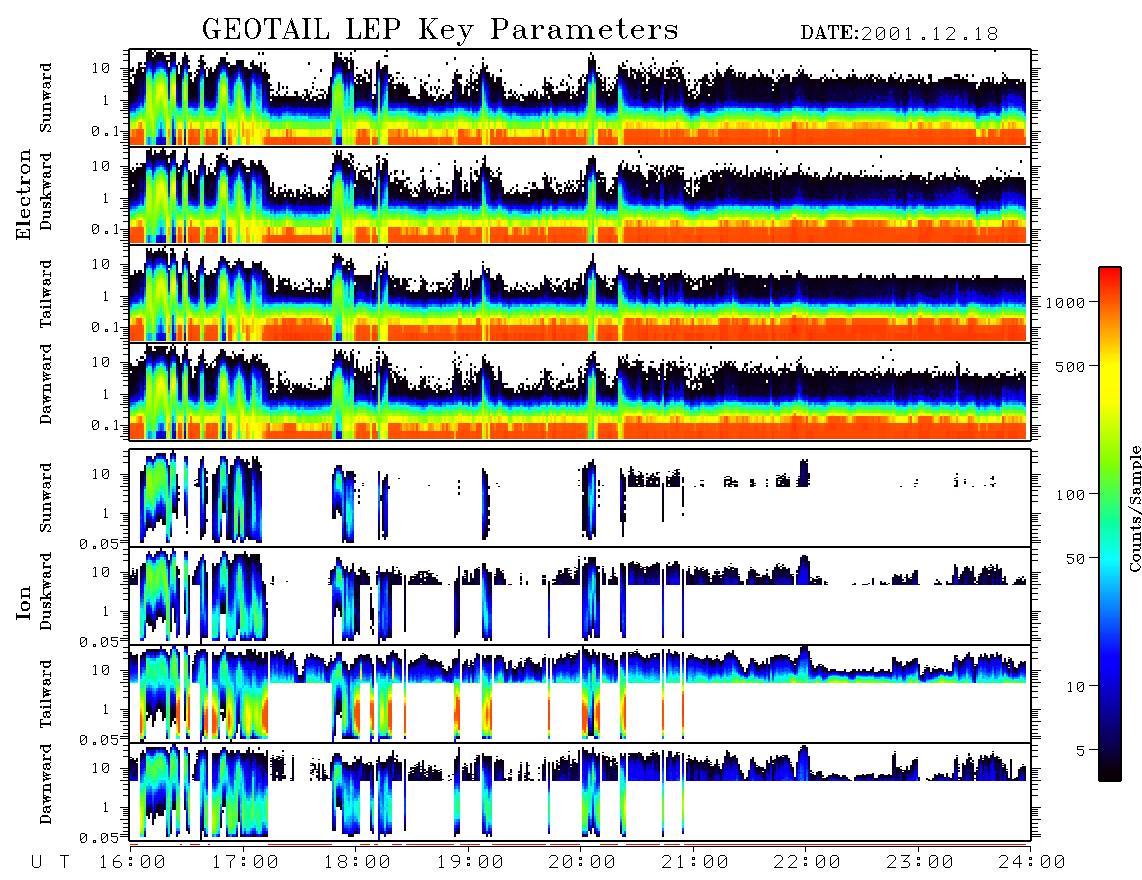Click the vertical "Electron" group label
The height and width of the screenshot is (880, 1142).
click(x=24, y=194)
